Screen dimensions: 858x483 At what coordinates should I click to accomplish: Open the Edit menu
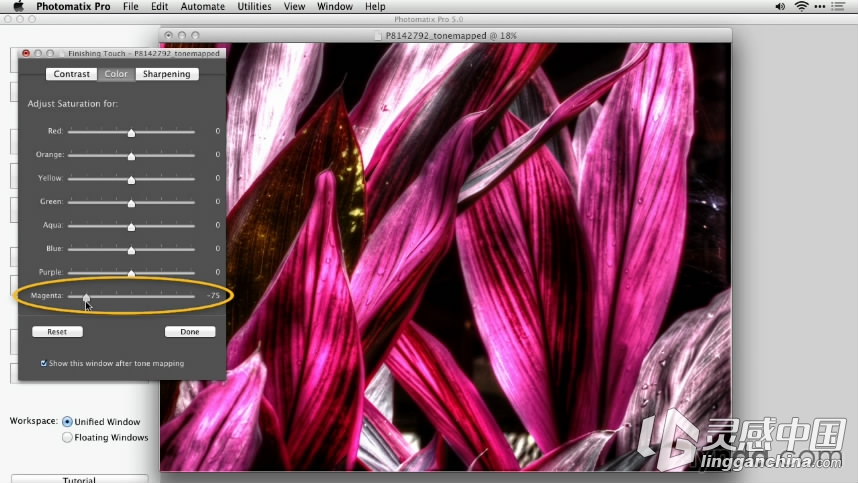[159, 7]
